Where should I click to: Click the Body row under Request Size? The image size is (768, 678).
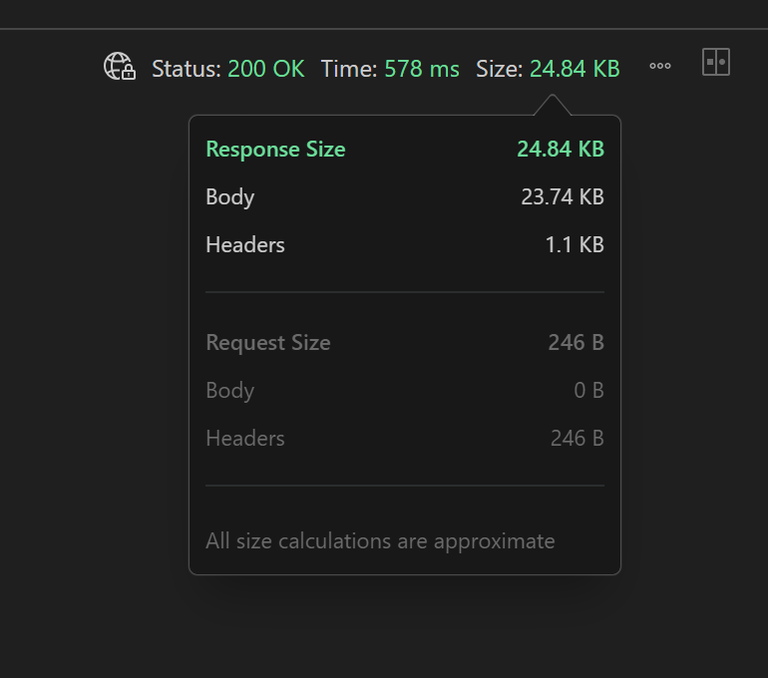(230, 391)
